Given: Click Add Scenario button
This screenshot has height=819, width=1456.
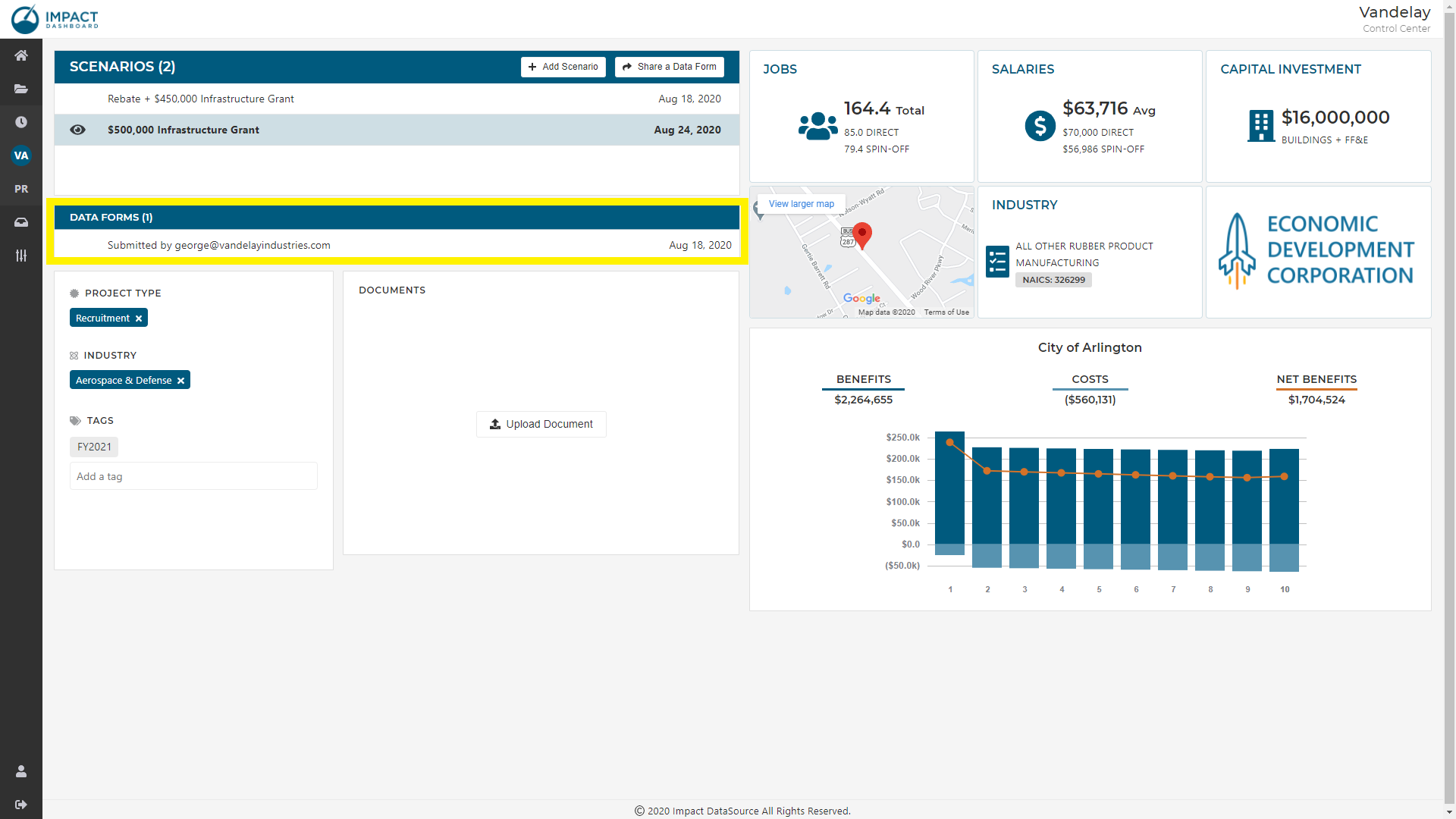Looking at the screenshot, I should tap(563, 67).
